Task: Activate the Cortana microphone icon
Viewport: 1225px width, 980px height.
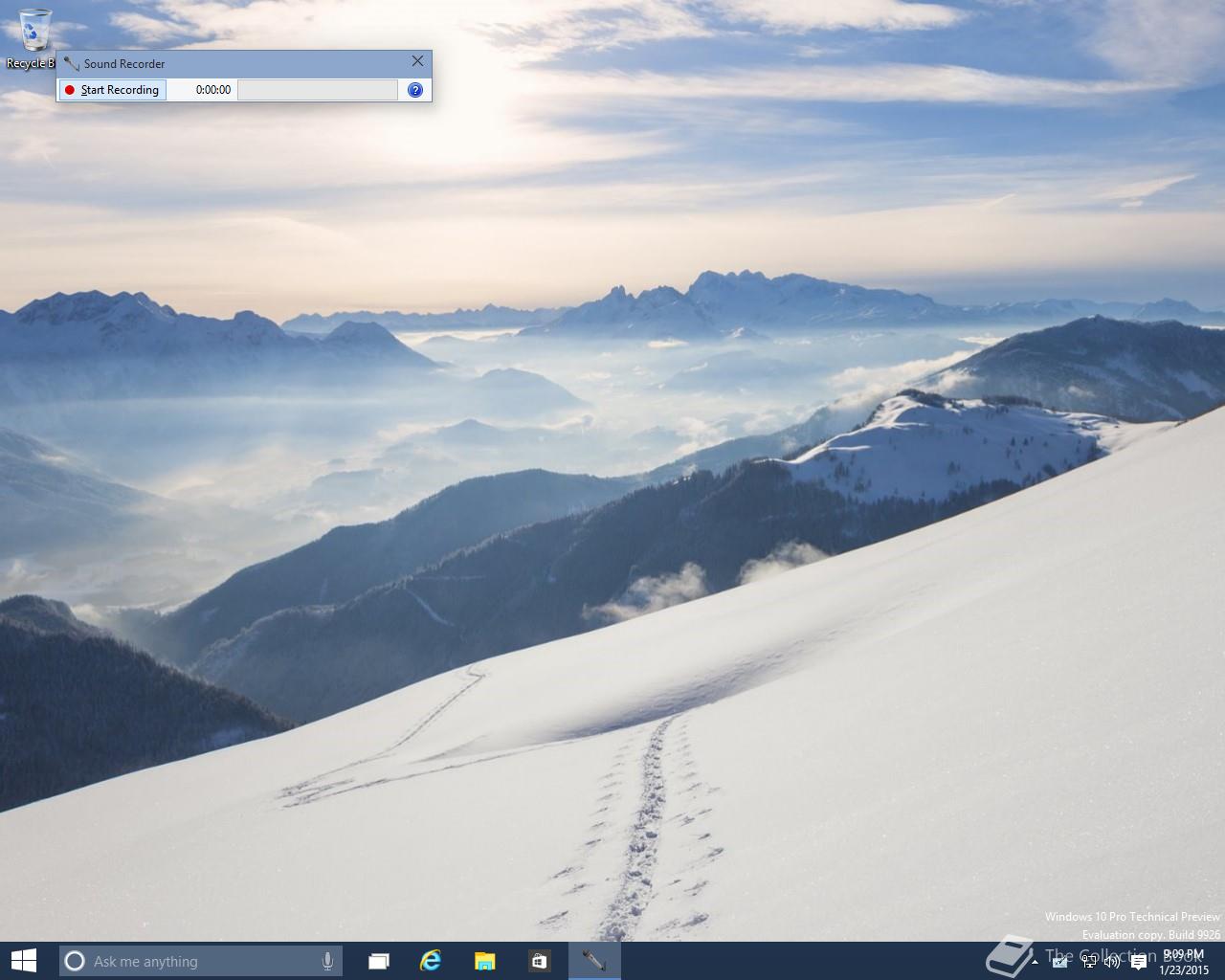Action: click(x=327, y=961)
